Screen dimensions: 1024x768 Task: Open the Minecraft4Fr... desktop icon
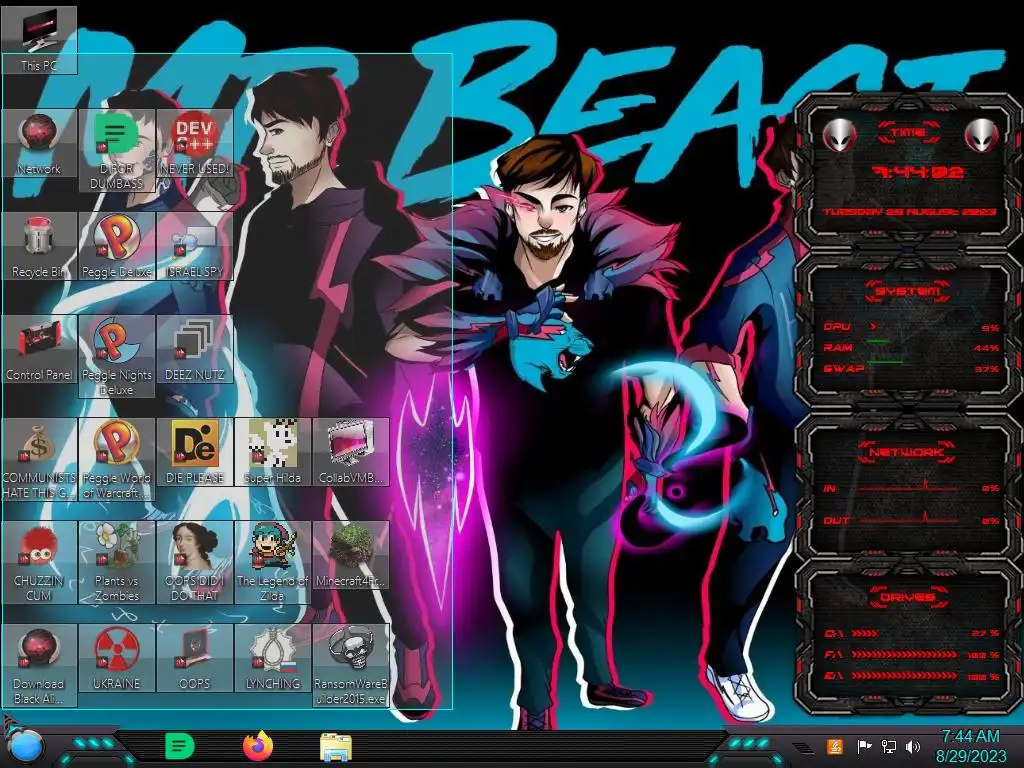click(351, 555)
